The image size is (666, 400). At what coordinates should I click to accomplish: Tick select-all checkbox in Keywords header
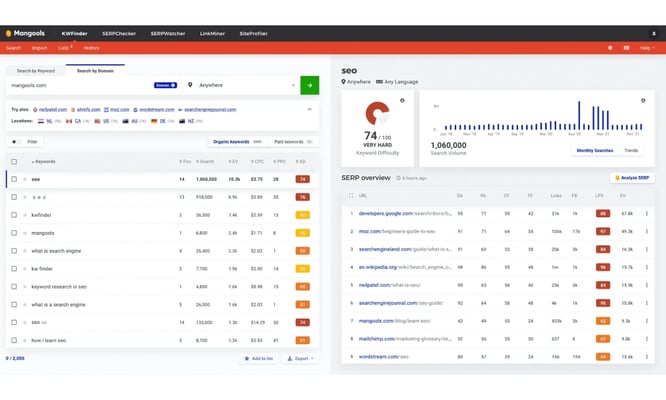(14, 161)
